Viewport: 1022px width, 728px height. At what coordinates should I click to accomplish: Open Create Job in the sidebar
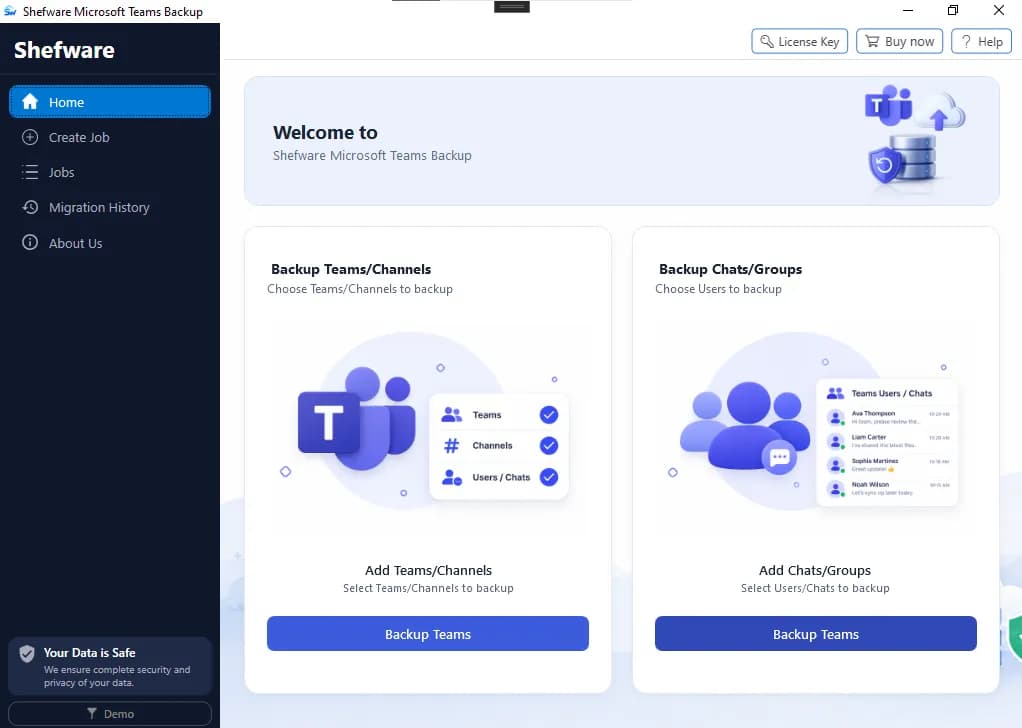110,138
